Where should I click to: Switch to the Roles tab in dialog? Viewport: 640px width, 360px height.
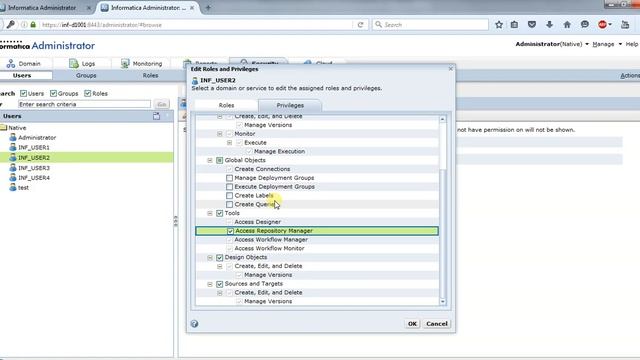tap(226, 105)
